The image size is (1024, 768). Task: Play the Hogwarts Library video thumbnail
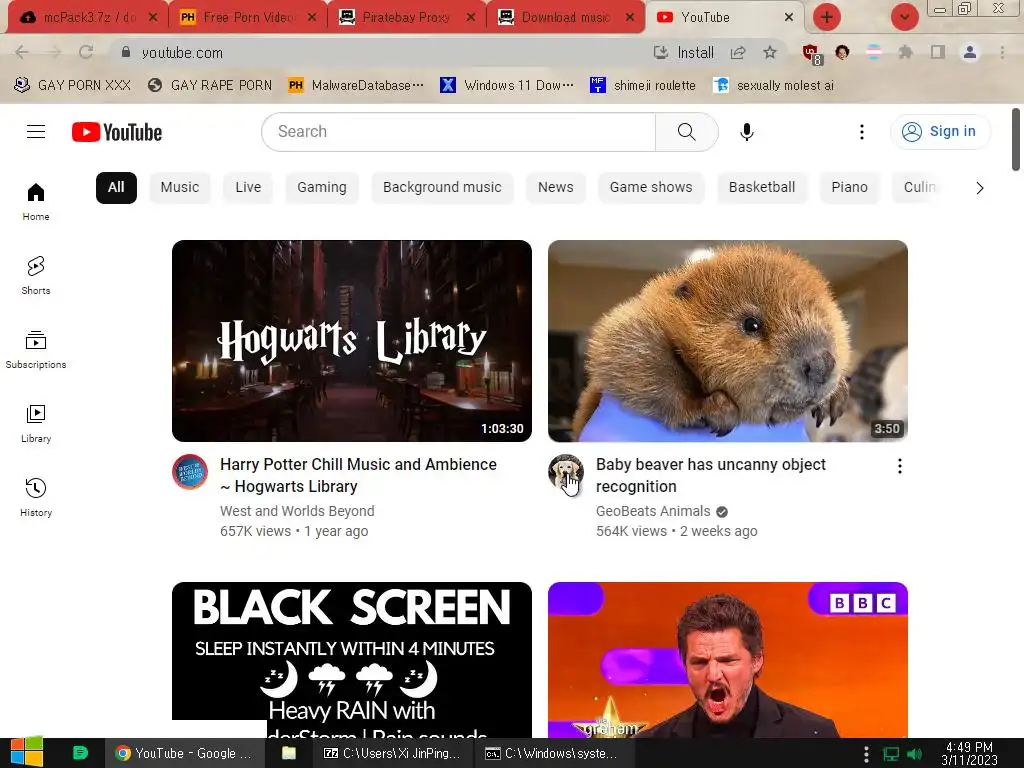click(351, 341)
